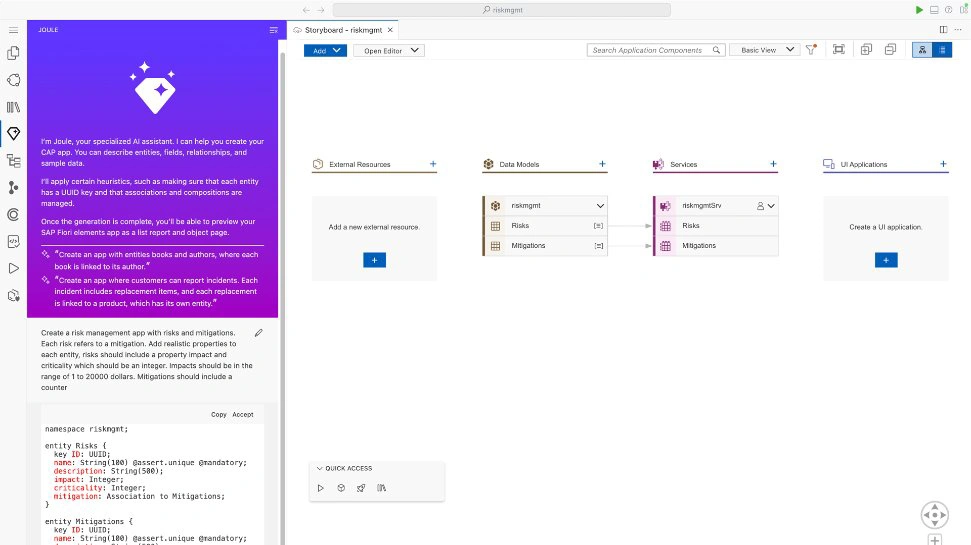Click the blue plus to create UI application
This screenshot has height=545, width=971.
click(x=886, y=260)
